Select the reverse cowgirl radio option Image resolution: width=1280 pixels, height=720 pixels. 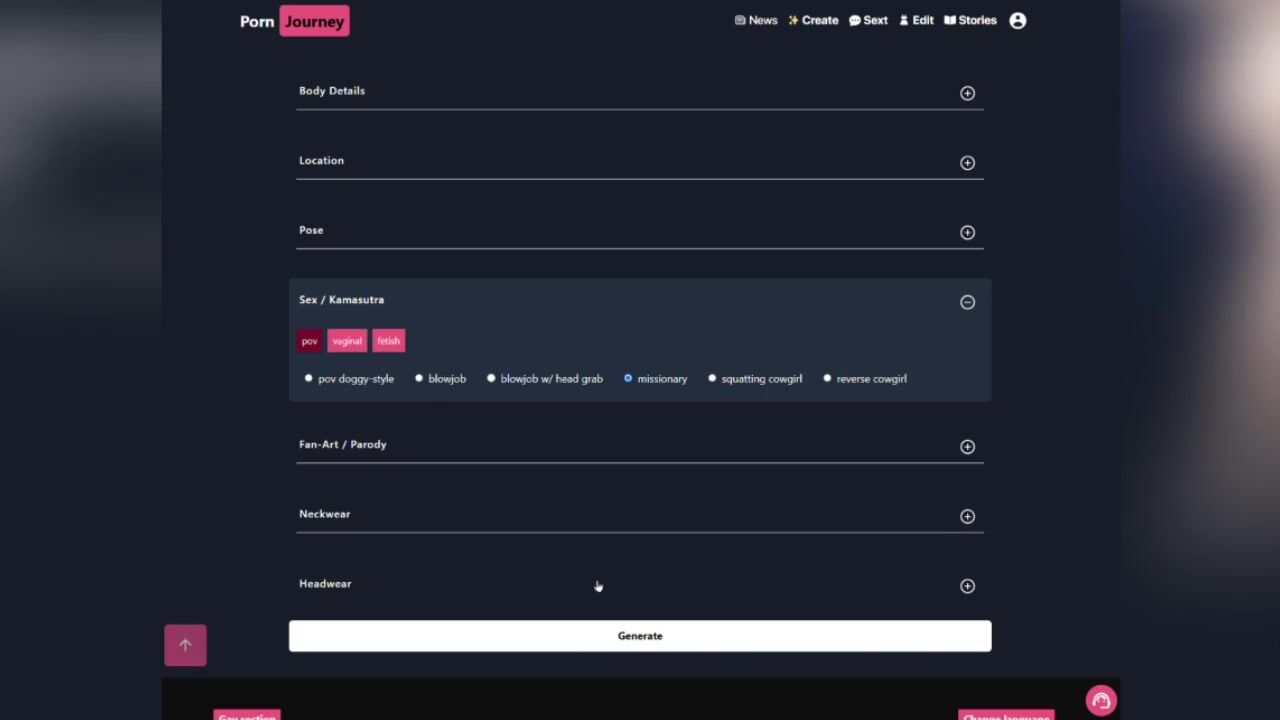click(x=827, y=378)
